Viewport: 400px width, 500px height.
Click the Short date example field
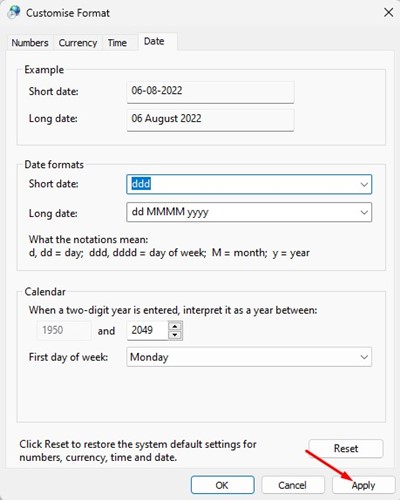coord(210,91)
